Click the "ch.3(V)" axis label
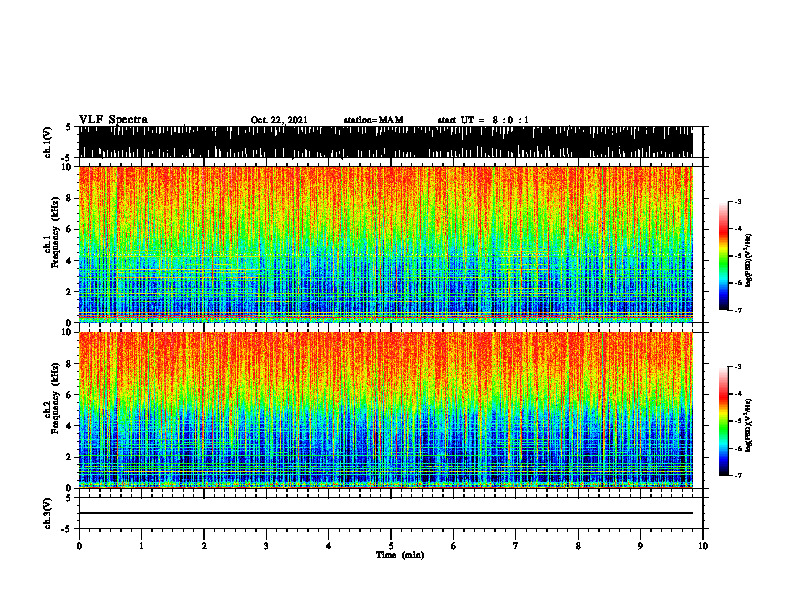 coord(48,514)
